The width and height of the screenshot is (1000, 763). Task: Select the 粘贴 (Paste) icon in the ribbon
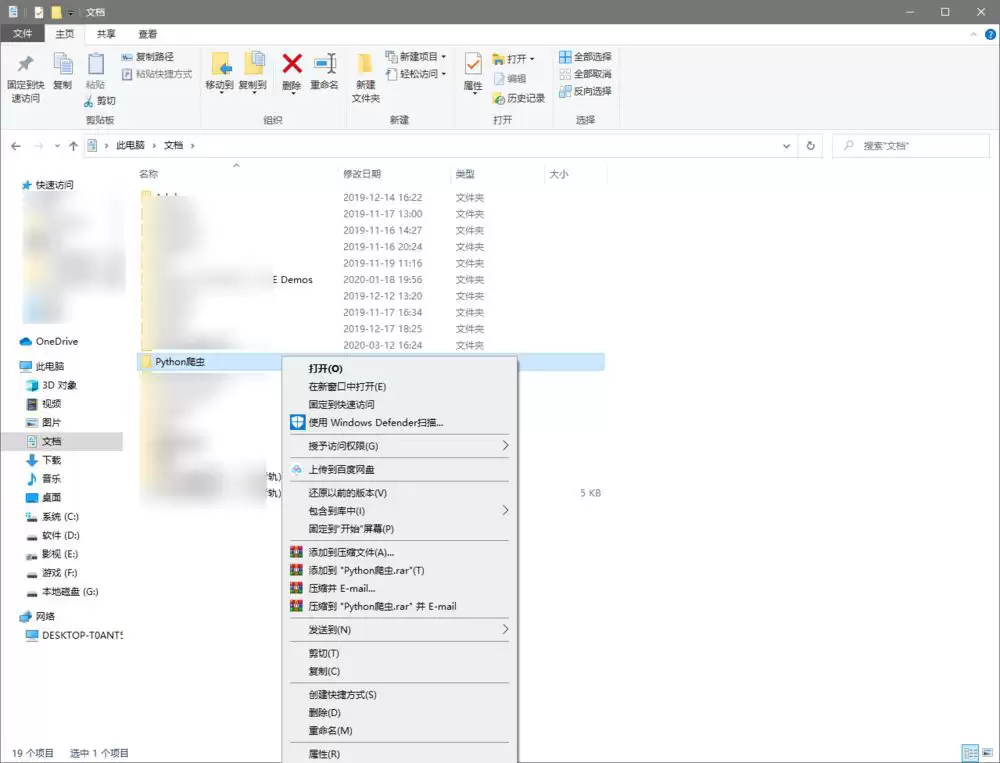[x=95, y=72]
